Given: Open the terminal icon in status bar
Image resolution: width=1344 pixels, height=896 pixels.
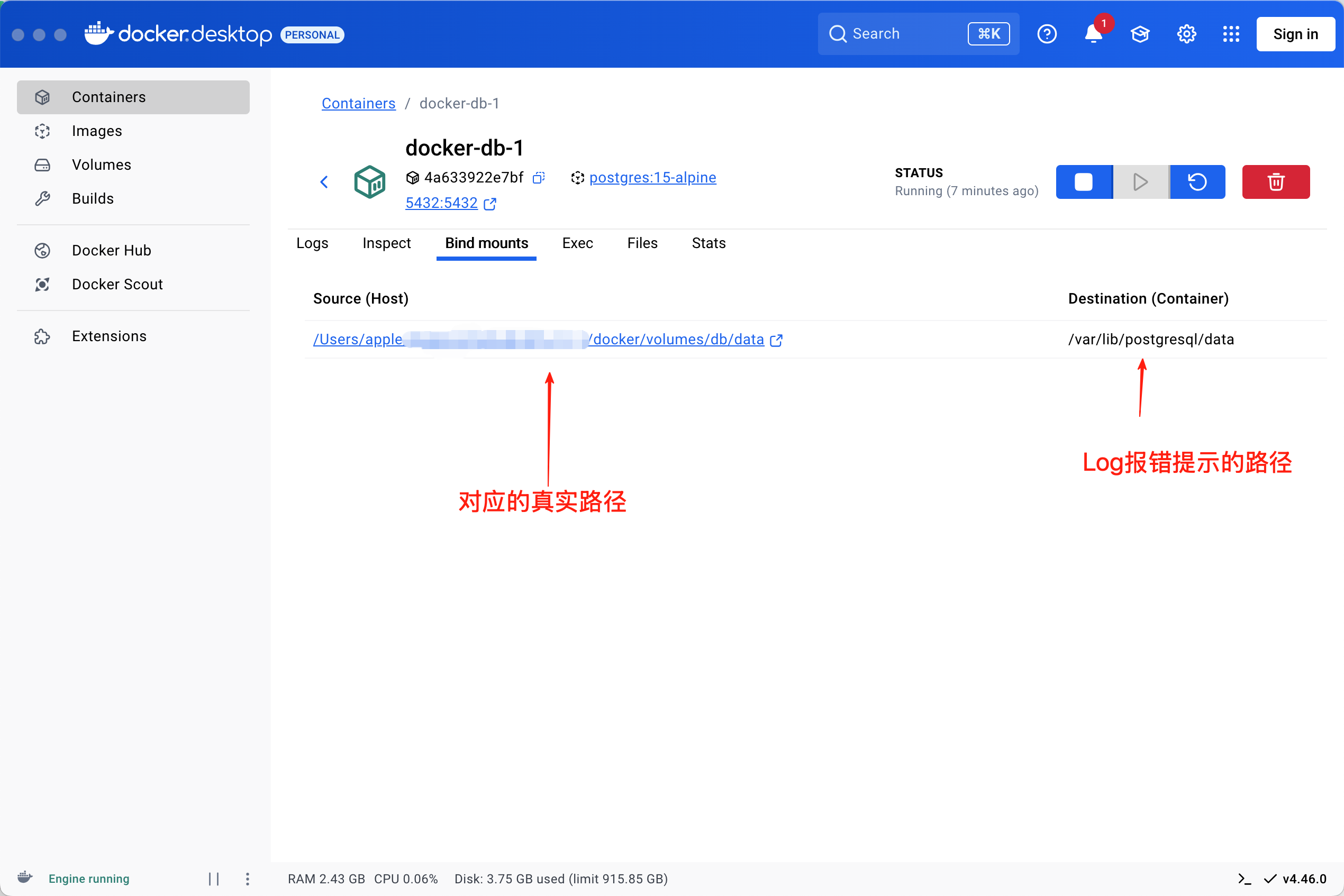Looking at the screenshot, I should pos(1244,879).
